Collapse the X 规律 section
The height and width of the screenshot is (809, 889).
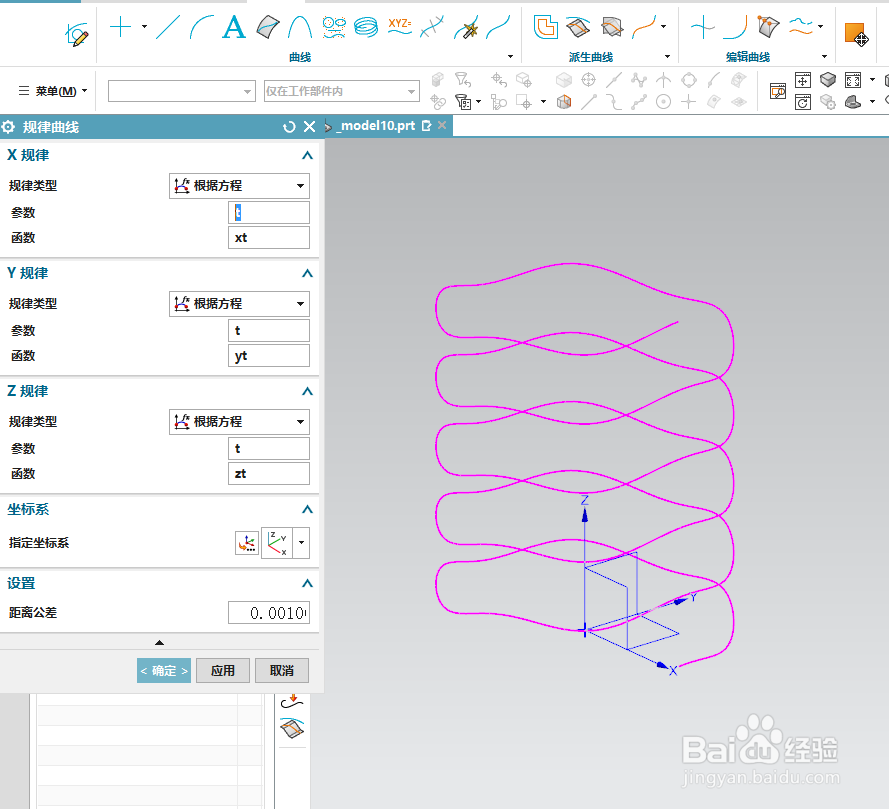click(307, 155)
